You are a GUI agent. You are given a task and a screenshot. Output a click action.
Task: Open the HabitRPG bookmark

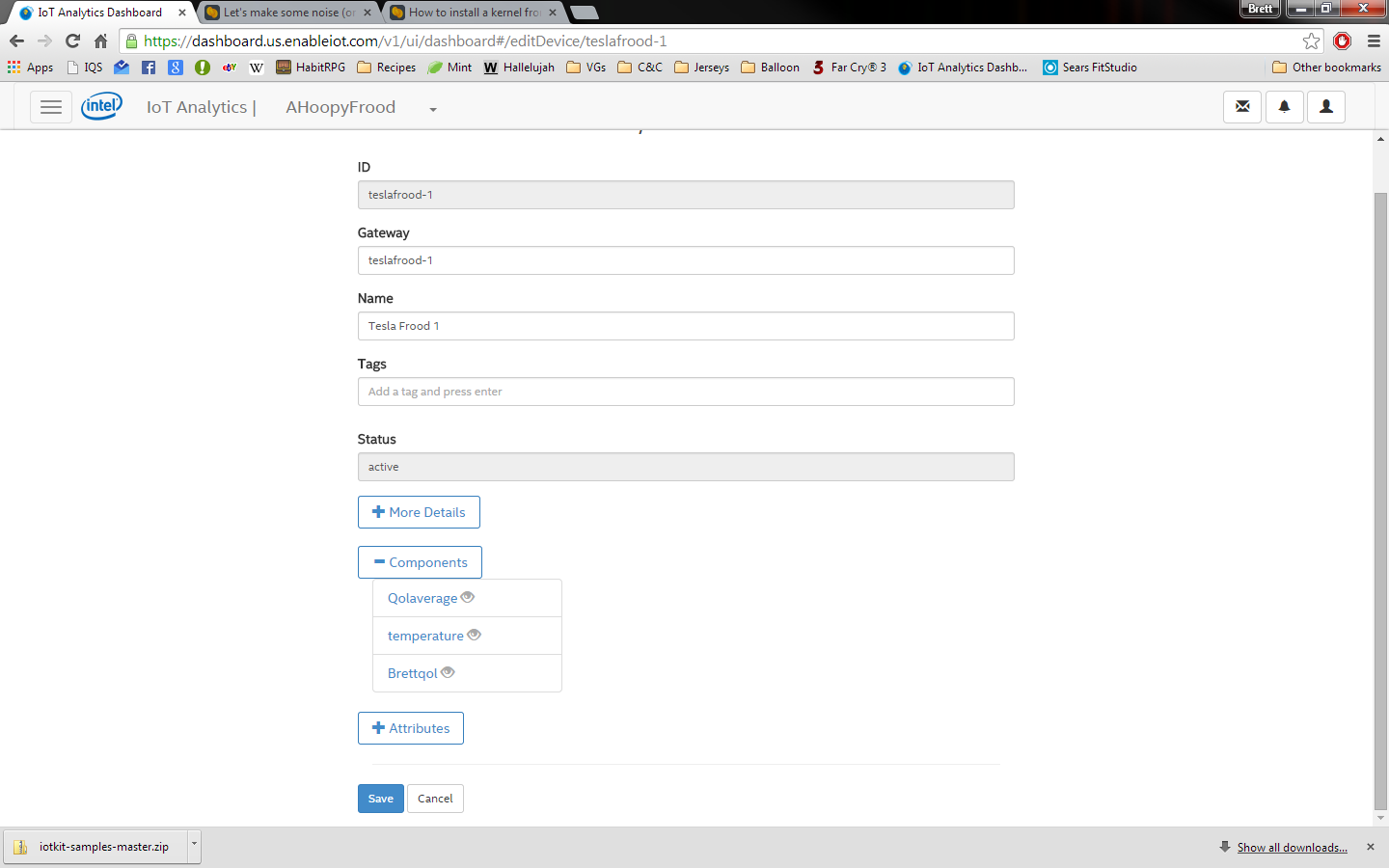311,68
